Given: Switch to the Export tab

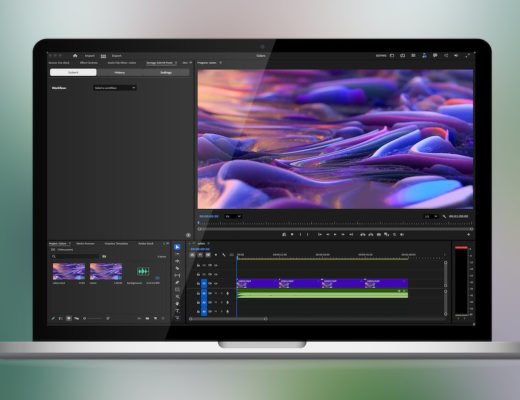Looking at the screenshot, I should (x=117, y=56).
